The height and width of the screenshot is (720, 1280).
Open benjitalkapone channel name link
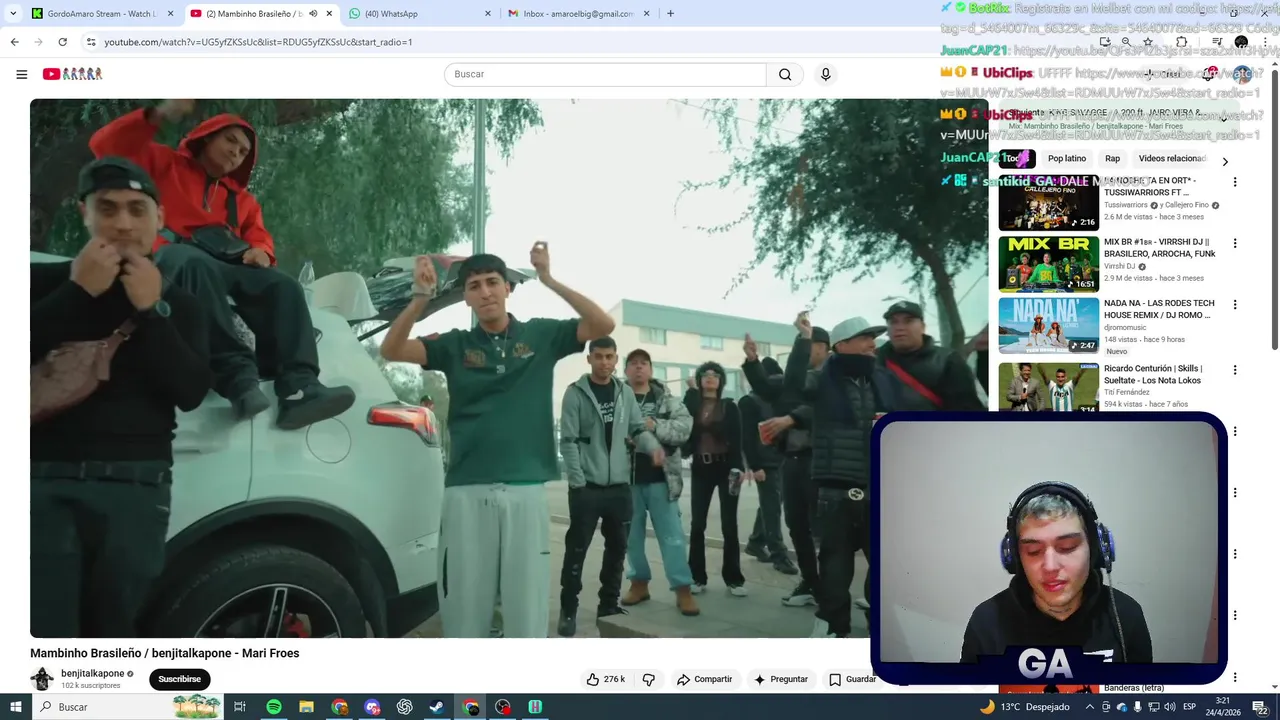tap(93, 674)
